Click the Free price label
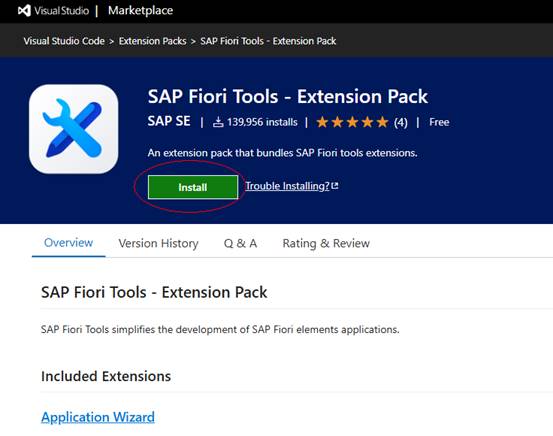The height and width of the screenshot is (436, 553). [x=439, y=122]
